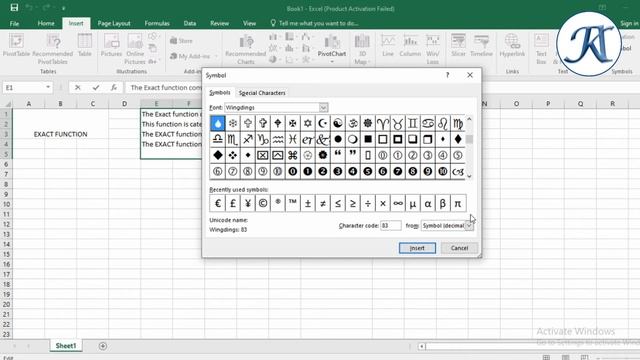Open the Data ribbon tab
Screen dimensions: 640x360
[189, 23]
